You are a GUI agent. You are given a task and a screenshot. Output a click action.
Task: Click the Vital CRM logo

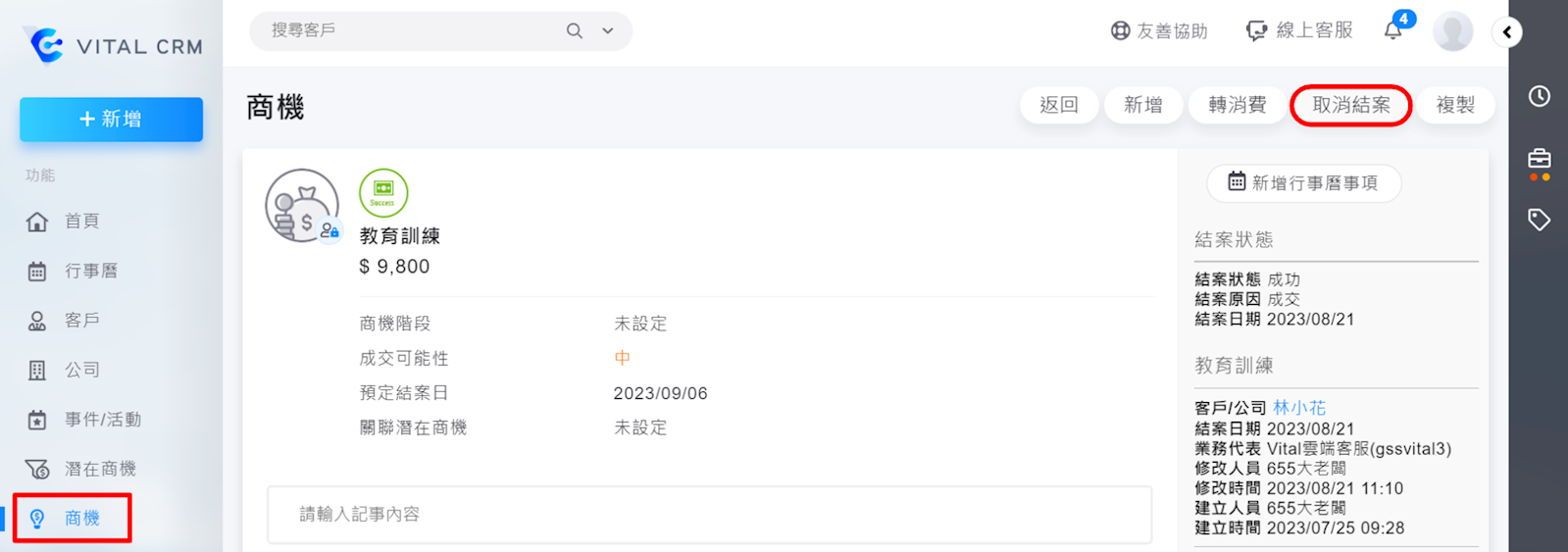(112, 45)
